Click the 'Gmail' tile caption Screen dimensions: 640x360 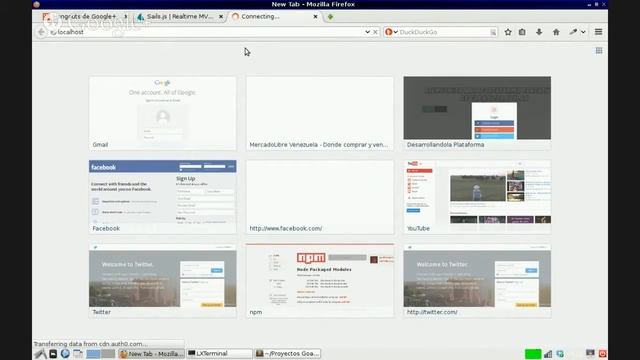[100, 144]
